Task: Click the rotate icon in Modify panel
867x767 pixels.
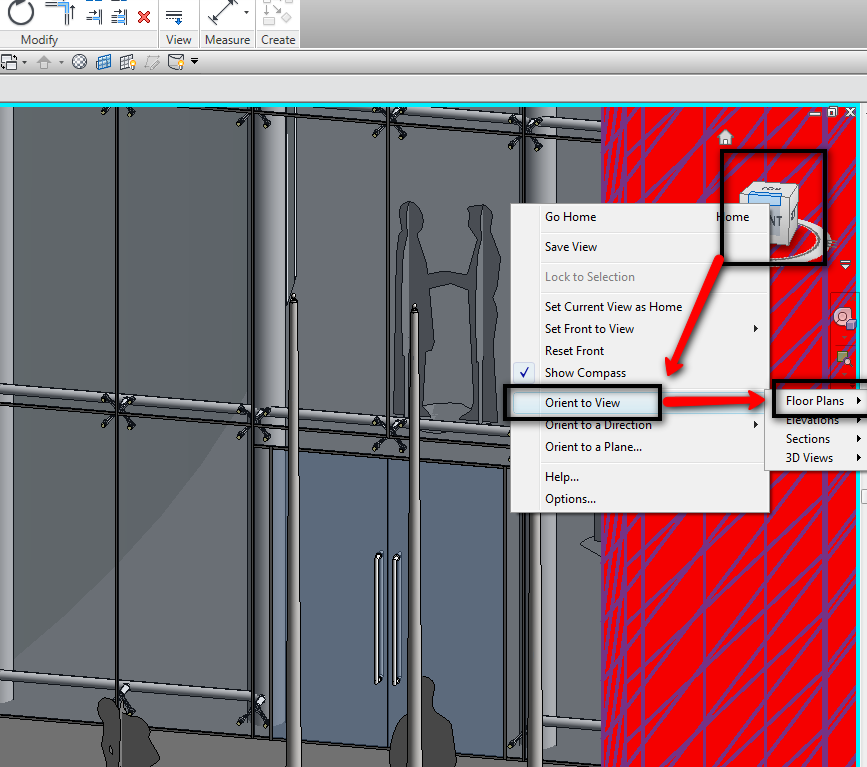Action: click(21, 13)
